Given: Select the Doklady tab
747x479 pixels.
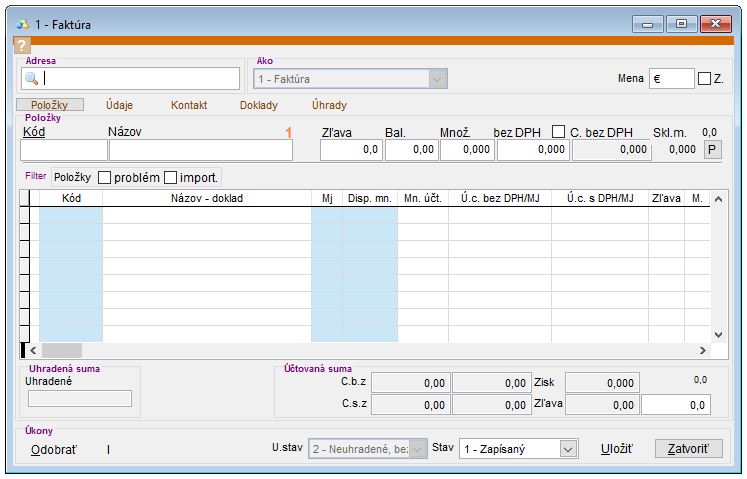Looking at the screenshot, I should tap(258, 105).
